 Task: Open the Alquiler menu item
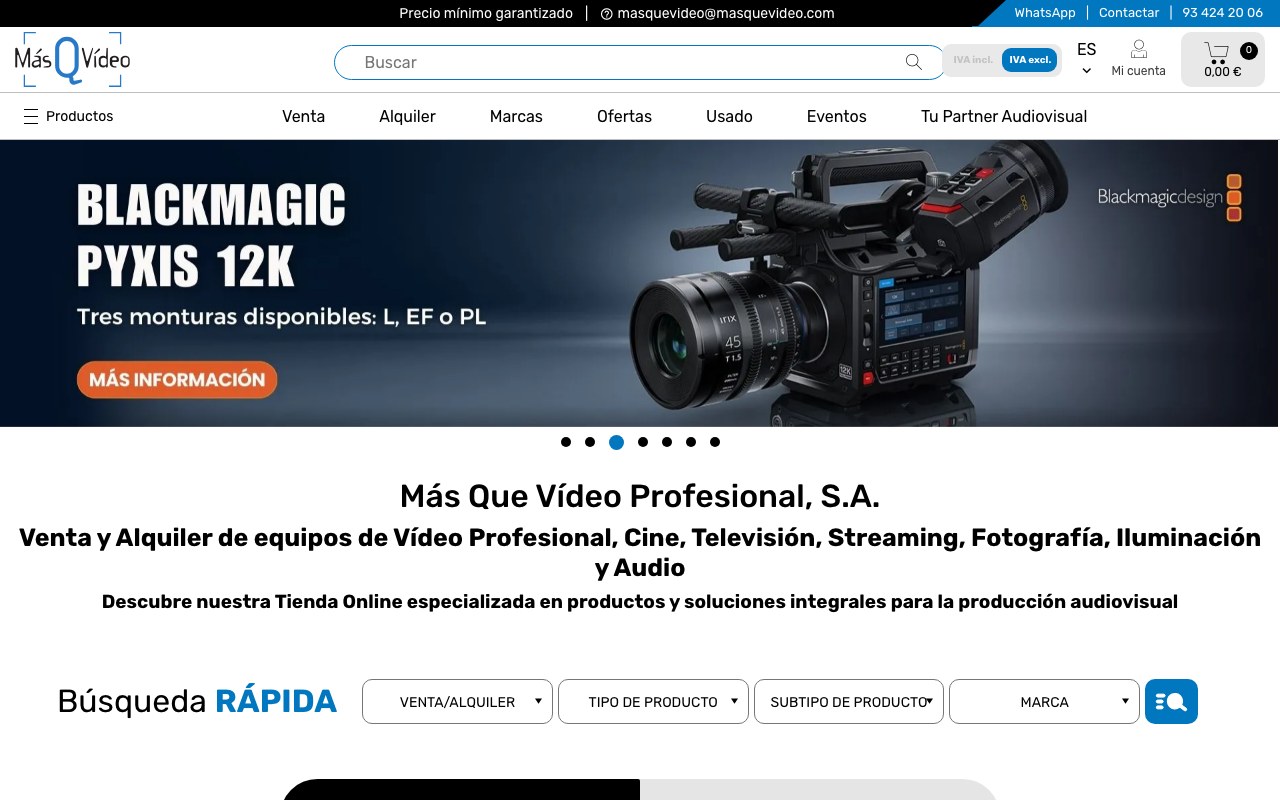click(407, 116)
